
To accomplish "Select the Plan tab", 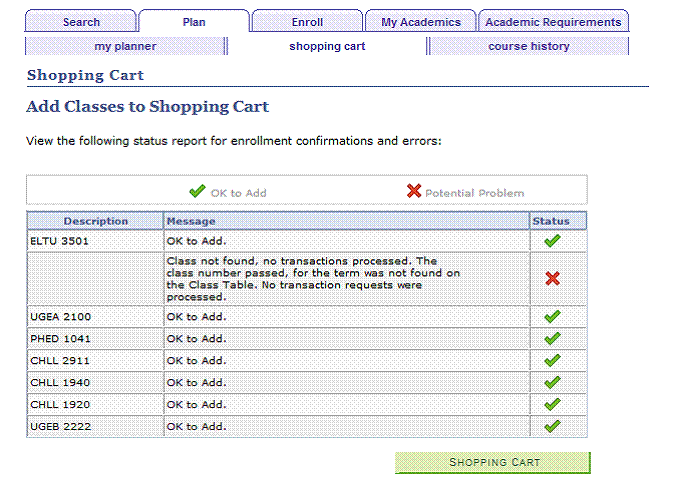I will 194,22.
